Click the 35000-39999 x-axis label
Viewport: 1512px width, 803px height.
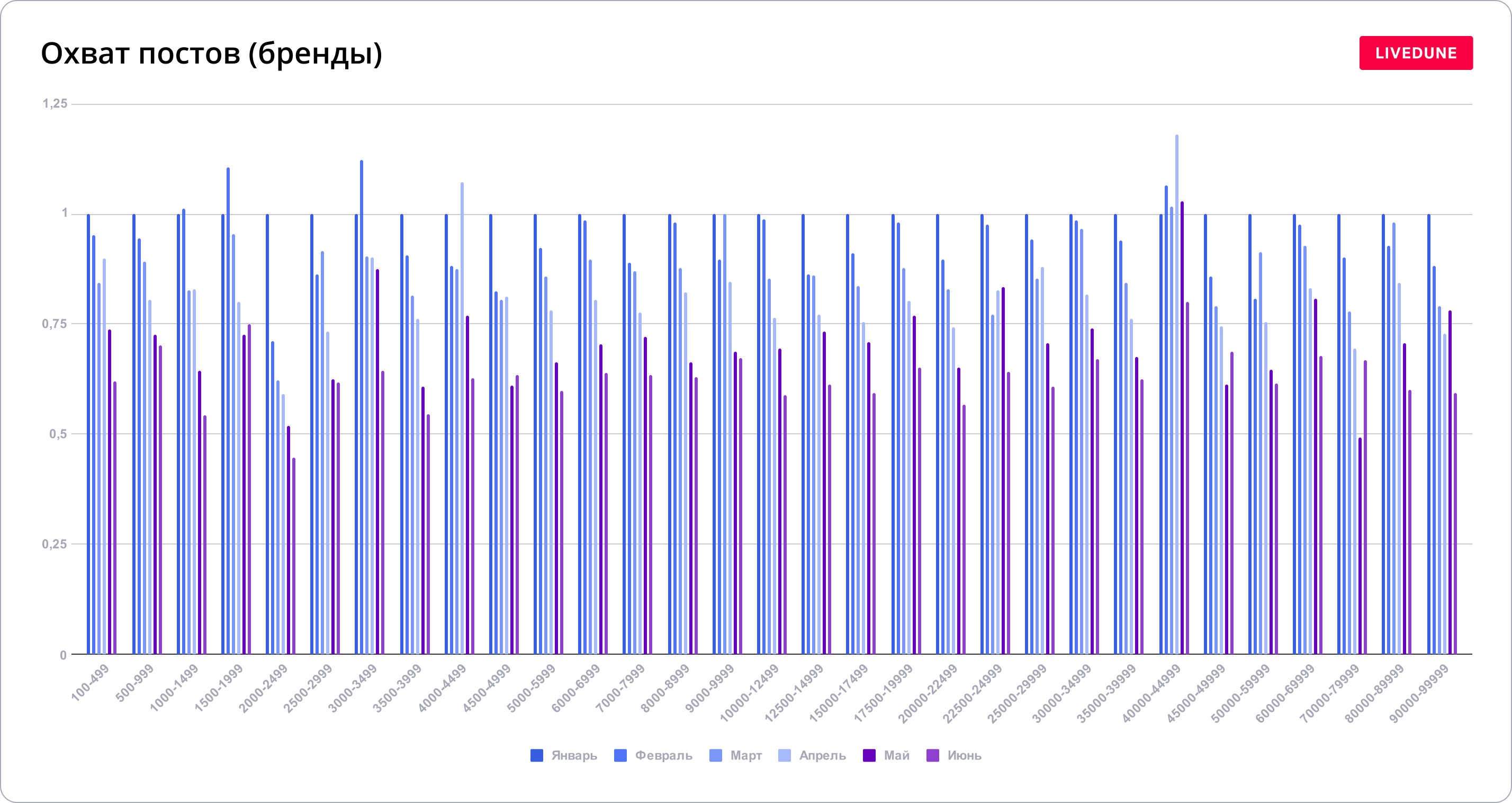pyautogui.click(x=1106, y=693)
